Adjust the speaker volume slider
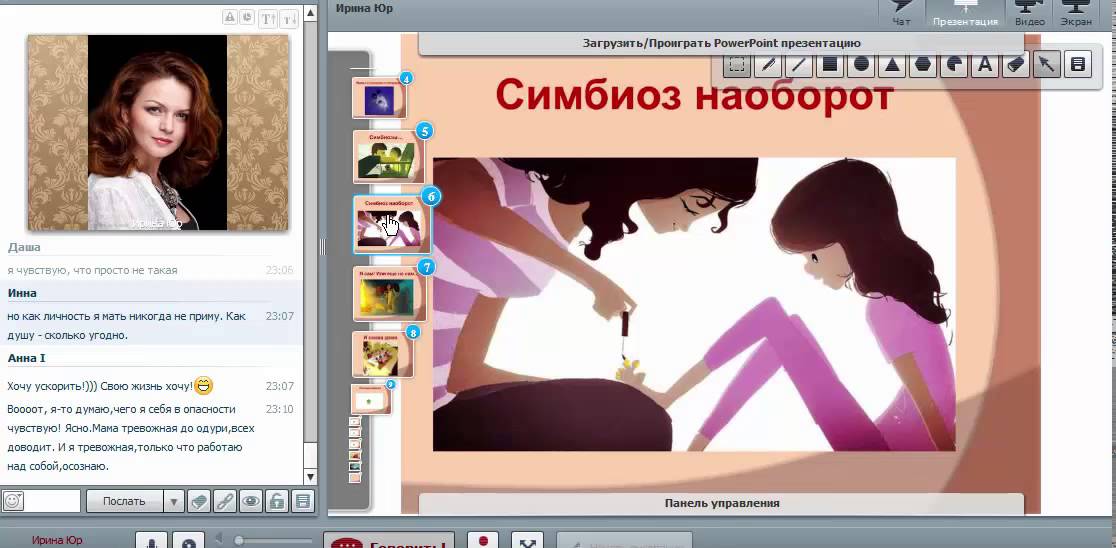The image size is (1116, 548). 274,541
